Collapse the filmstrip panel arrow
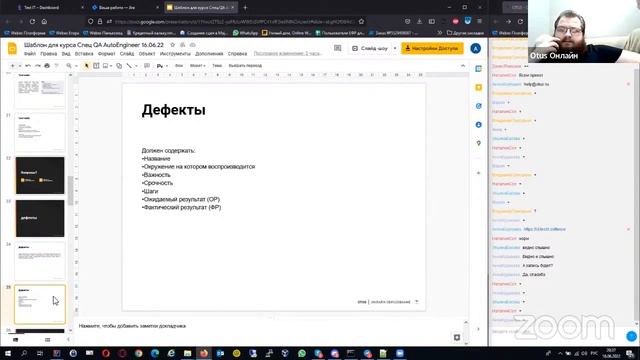Image resolution: width=640 pixels, height=360 pixels. pyautogui.click(x=68, y=340)
